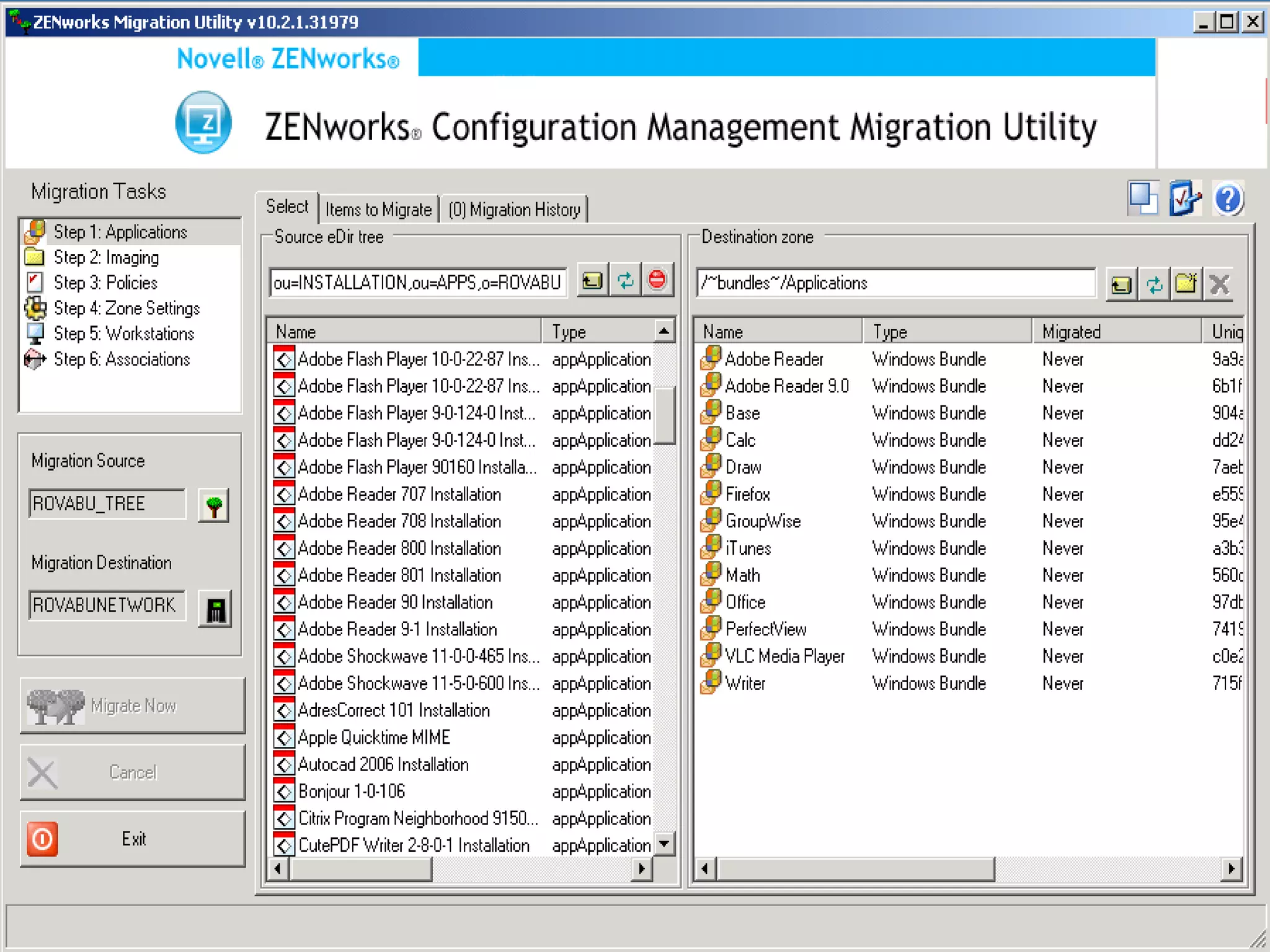Click the Migrate Now button
This screenshot has height=952, width=1270.
pos(133,706)
